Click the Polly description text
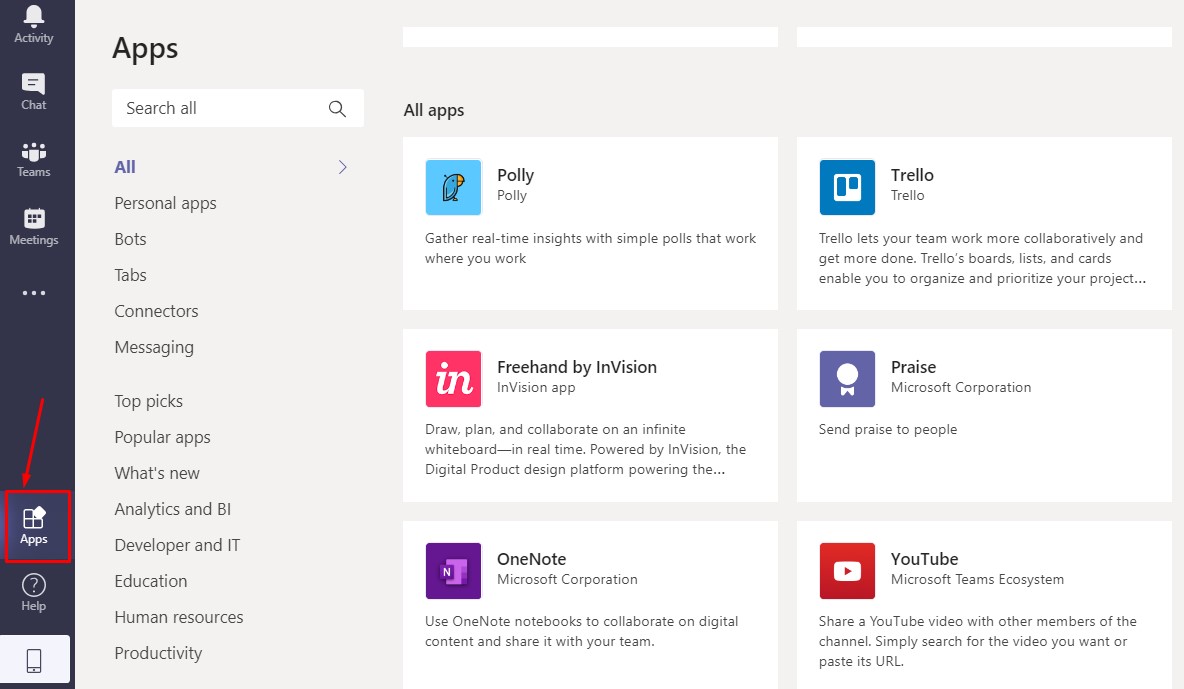 590,249
